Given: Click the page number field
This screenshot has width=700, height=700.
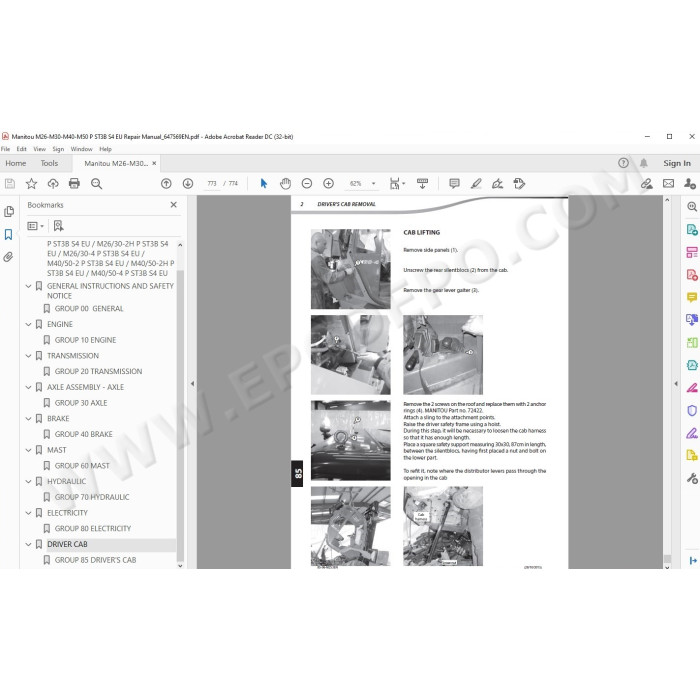Looking at the screenshot, I should (x=212, y=183).
